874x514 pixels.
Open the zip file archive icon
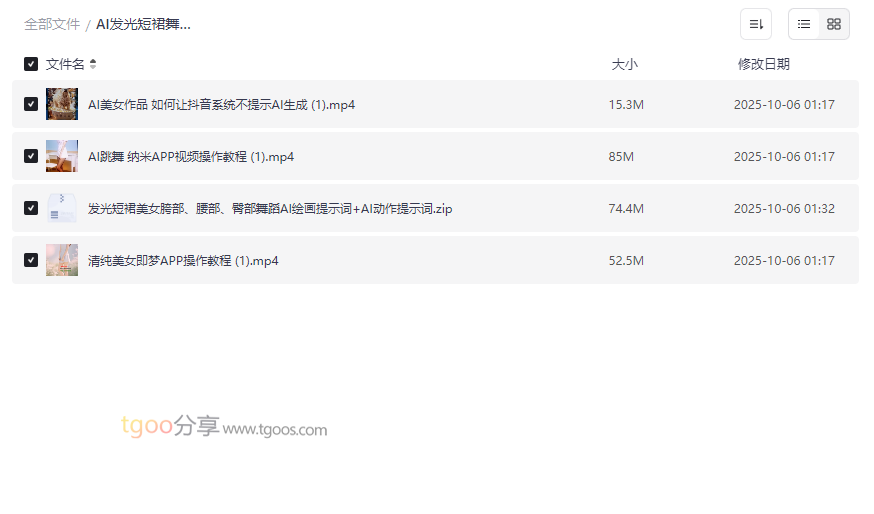62,208
